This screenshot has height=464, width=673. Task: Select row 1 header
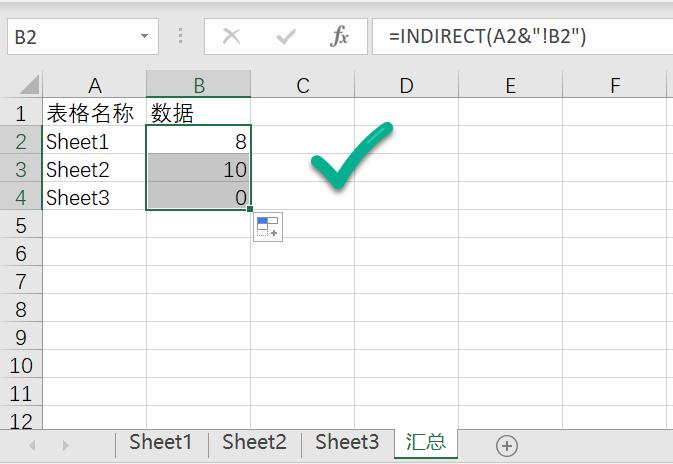pos(21,113)
